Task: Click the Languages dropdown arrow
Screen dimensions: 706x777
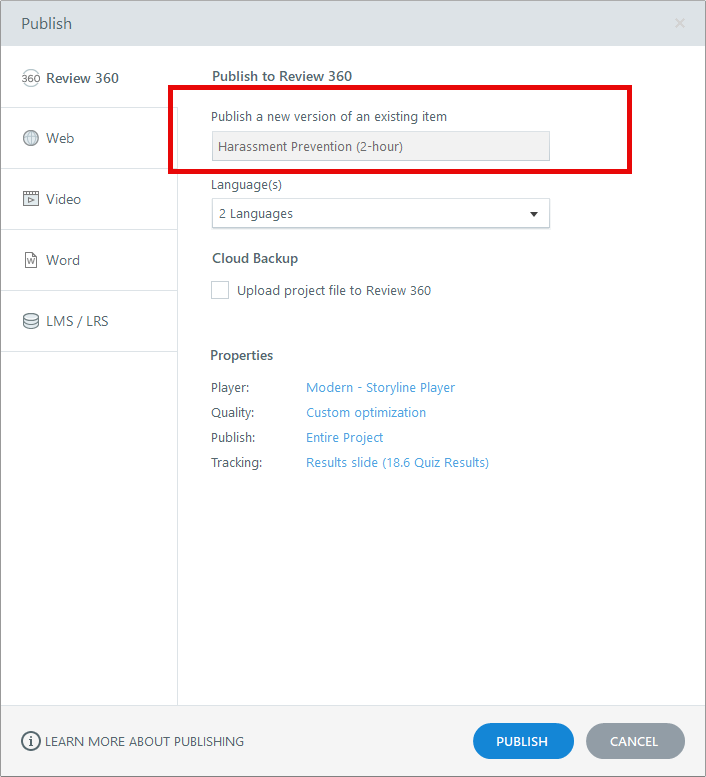Action: [533, 213]
